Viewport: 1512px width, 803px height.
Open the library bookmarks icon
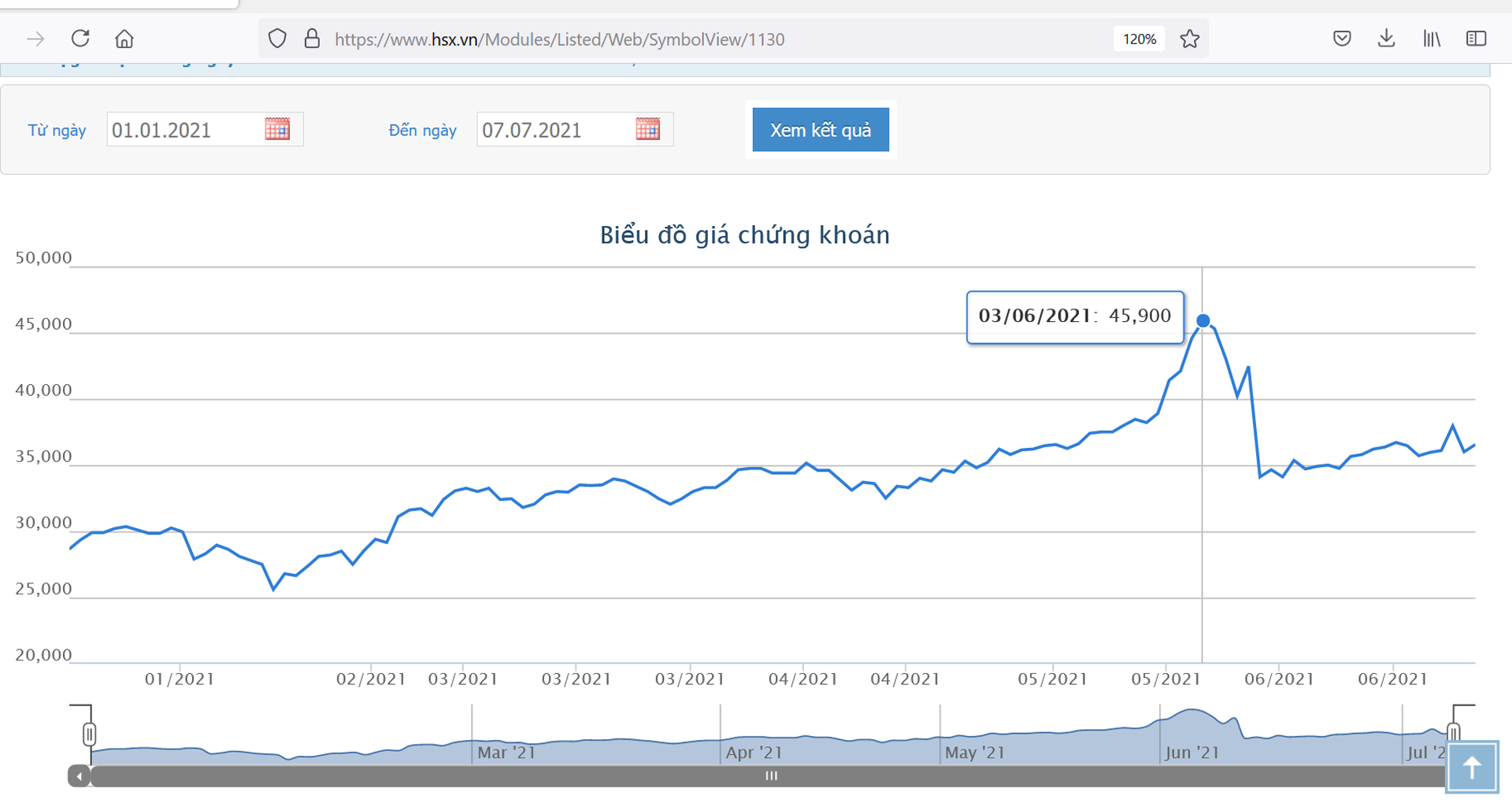point(1431,39)
